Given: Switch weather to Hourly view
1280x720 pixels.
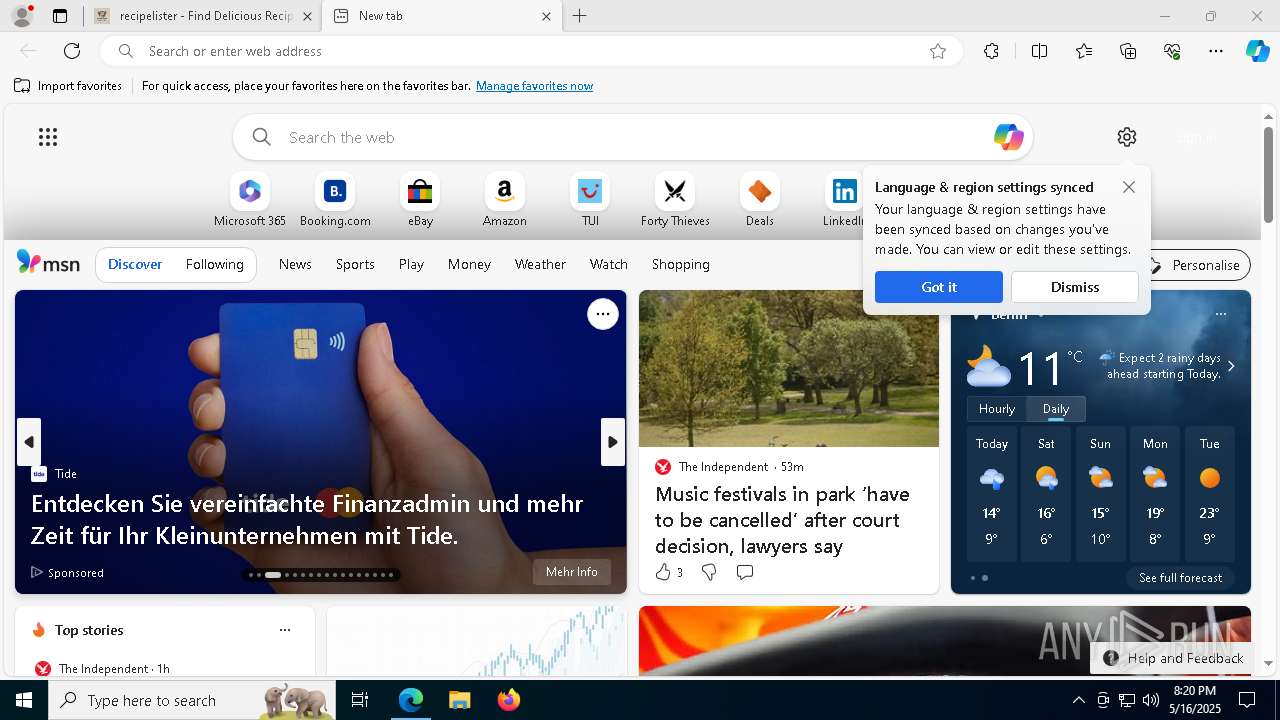Looking at the screenshot, I should (997, 409).
